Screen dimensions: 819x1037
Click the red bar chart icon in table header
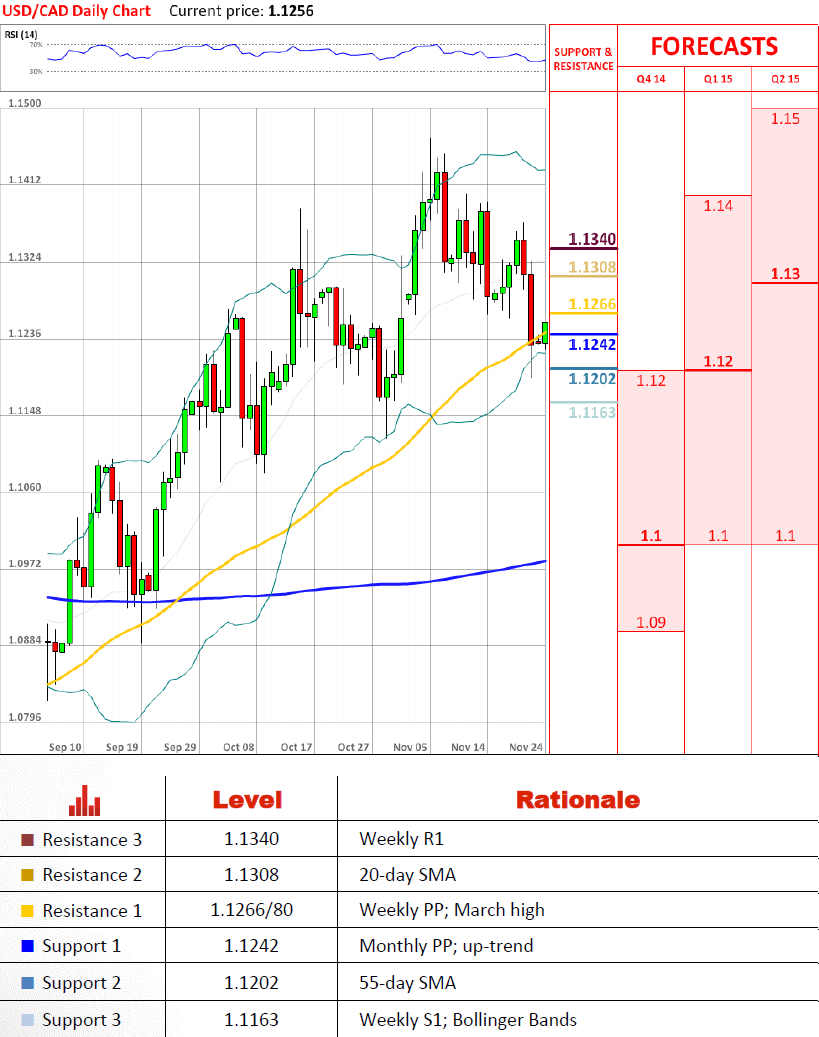click(x=85, y=800)
